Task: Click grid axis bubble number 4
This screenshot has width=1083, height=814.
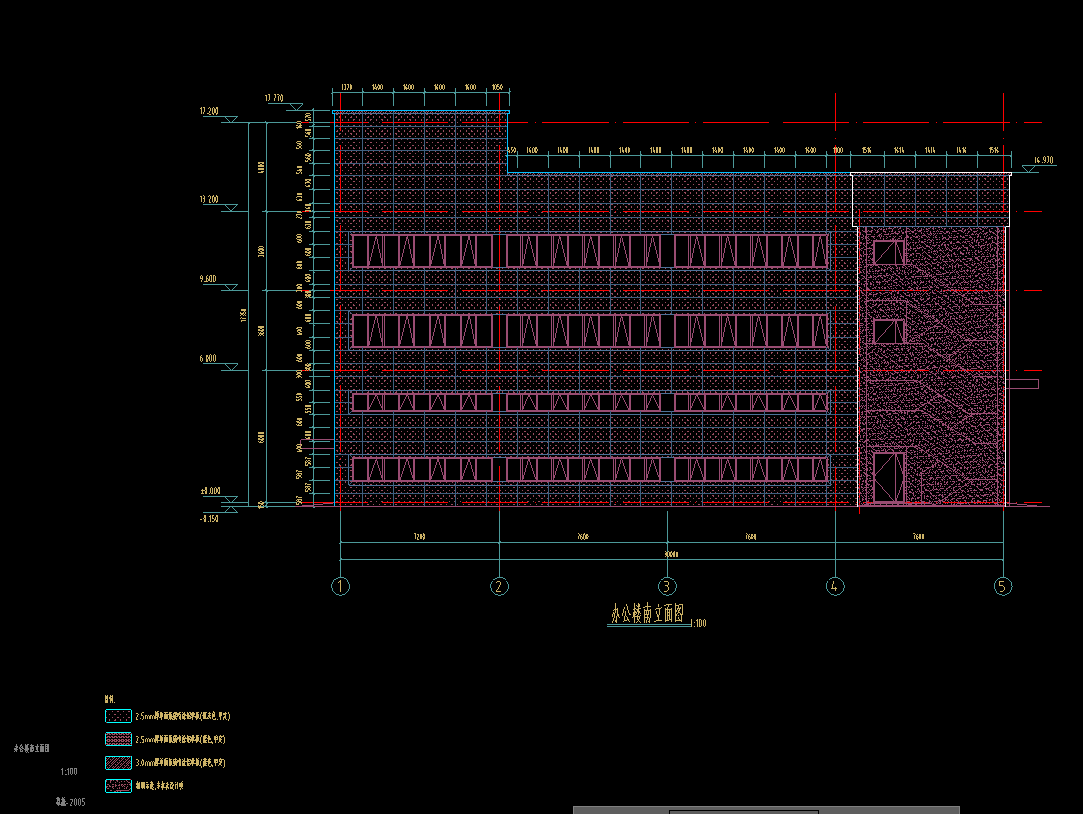Action: pos(836,587)
